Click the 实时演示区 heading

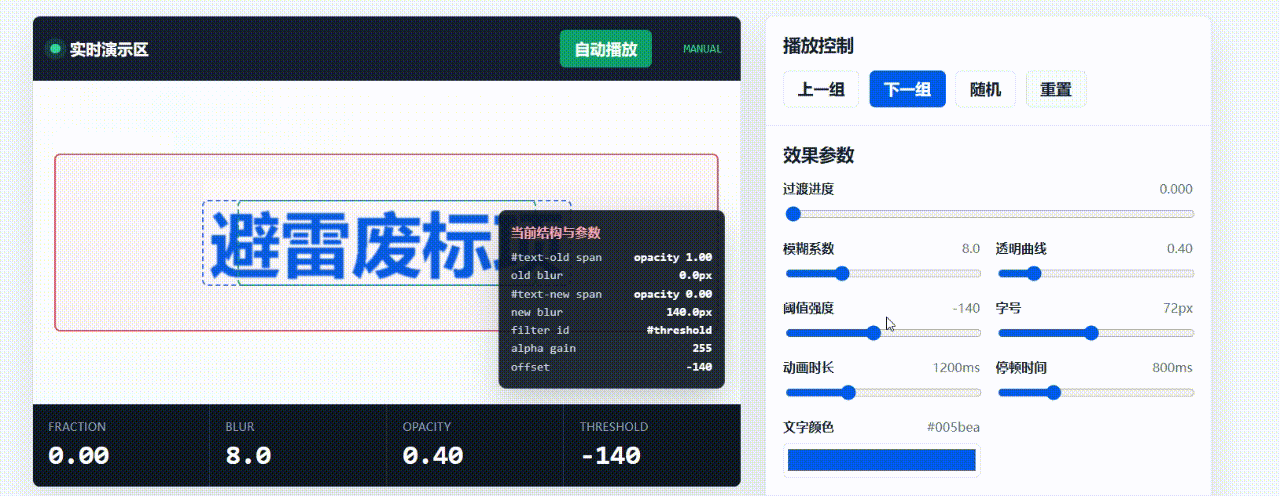(109, 49)
